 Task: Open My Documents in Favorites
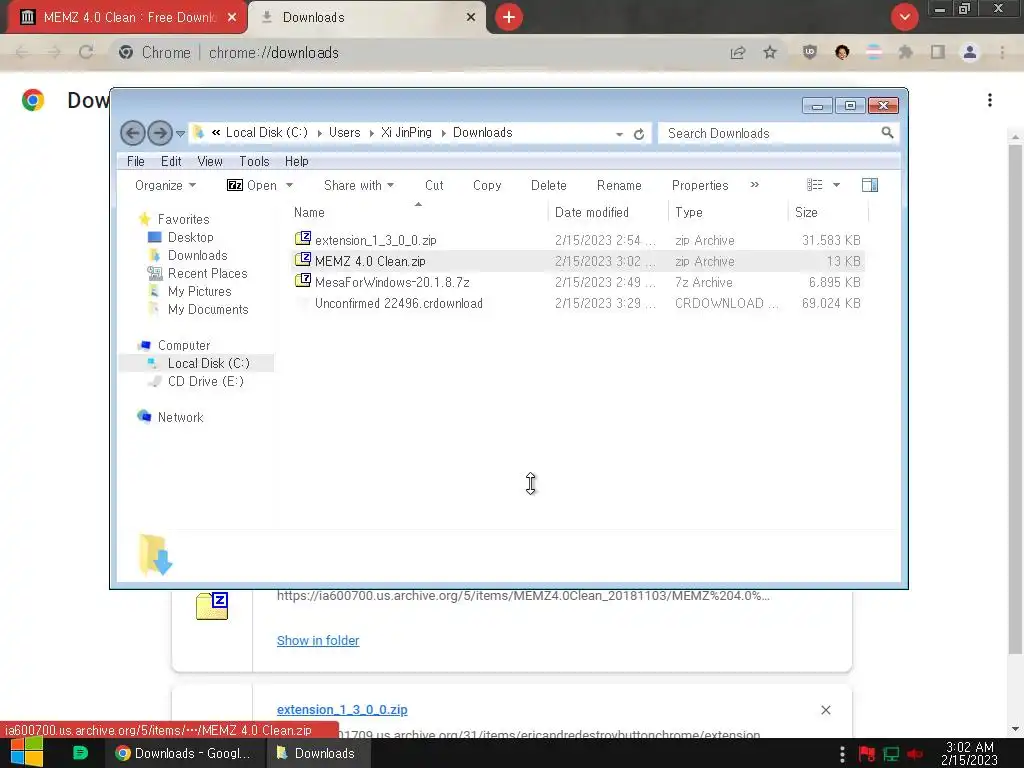click(x=208, y=310)
